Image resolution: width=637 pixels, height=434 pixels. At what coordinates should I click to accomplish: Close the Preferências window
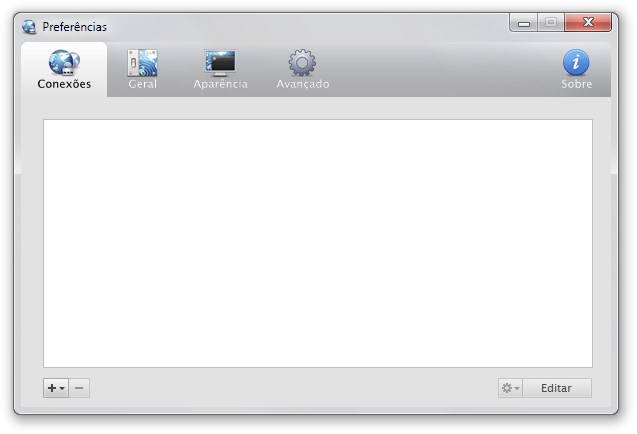click(588, 22)
